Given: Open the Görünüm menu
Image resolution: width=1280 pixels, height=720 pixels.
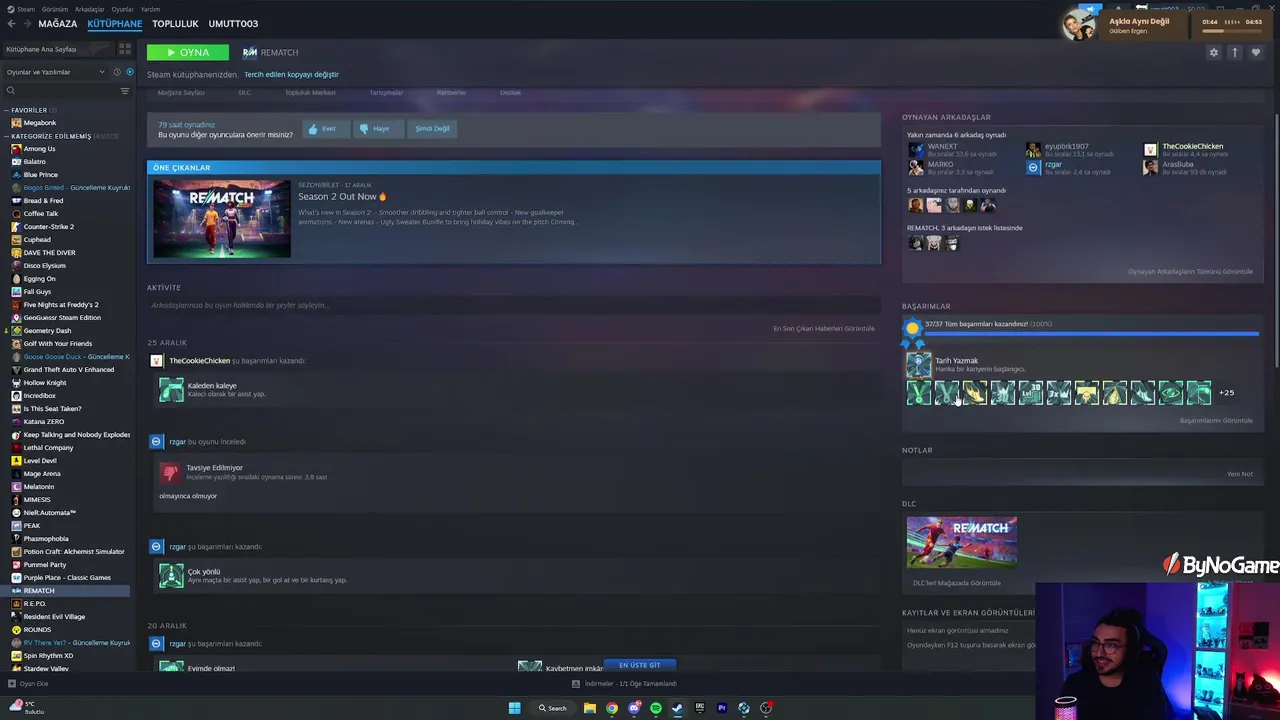Looking at the screenshot, I should pos(55,9).
